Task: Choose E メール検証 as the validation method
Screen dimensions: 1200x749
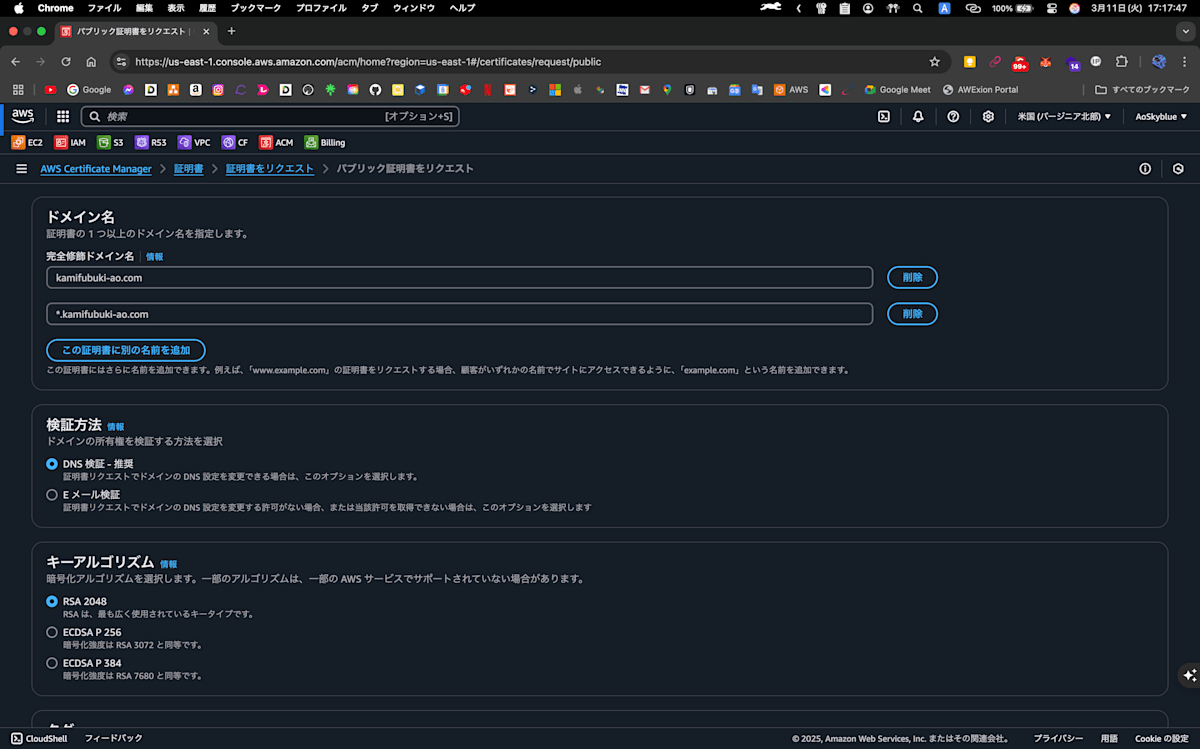Action: [x=51, y=494]
